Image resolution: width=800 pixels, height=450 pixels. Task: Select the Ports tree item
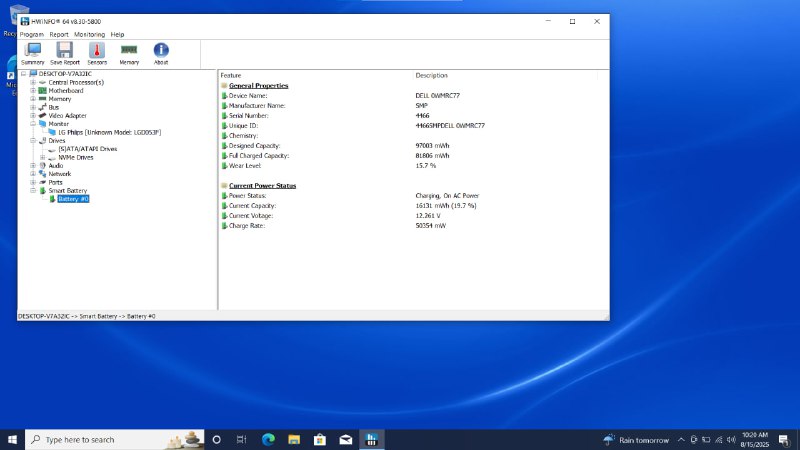55,182
